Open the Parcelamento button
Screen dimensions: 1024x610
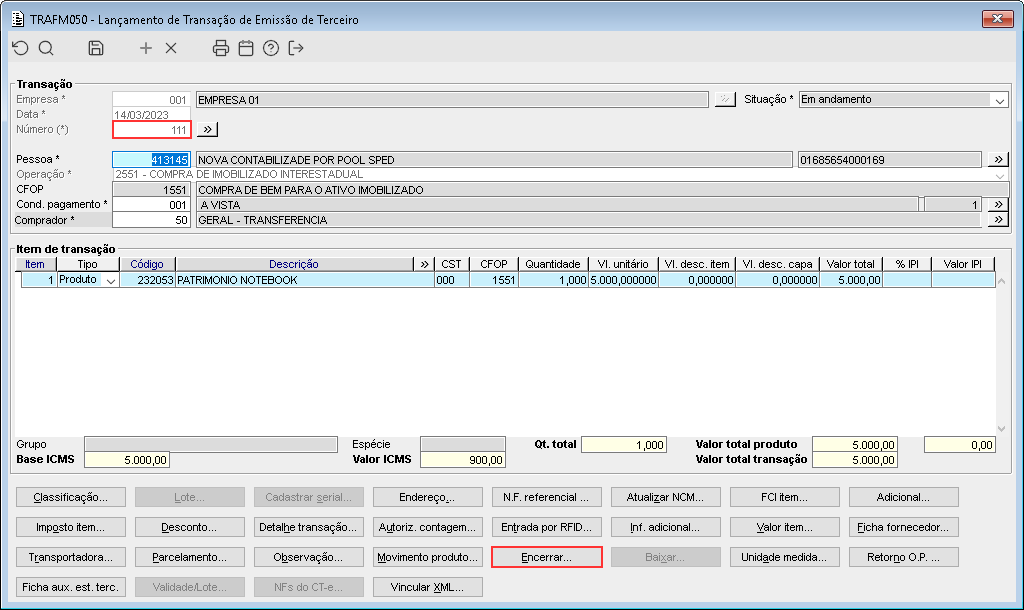pyautogui.click(x=189, y=557)
